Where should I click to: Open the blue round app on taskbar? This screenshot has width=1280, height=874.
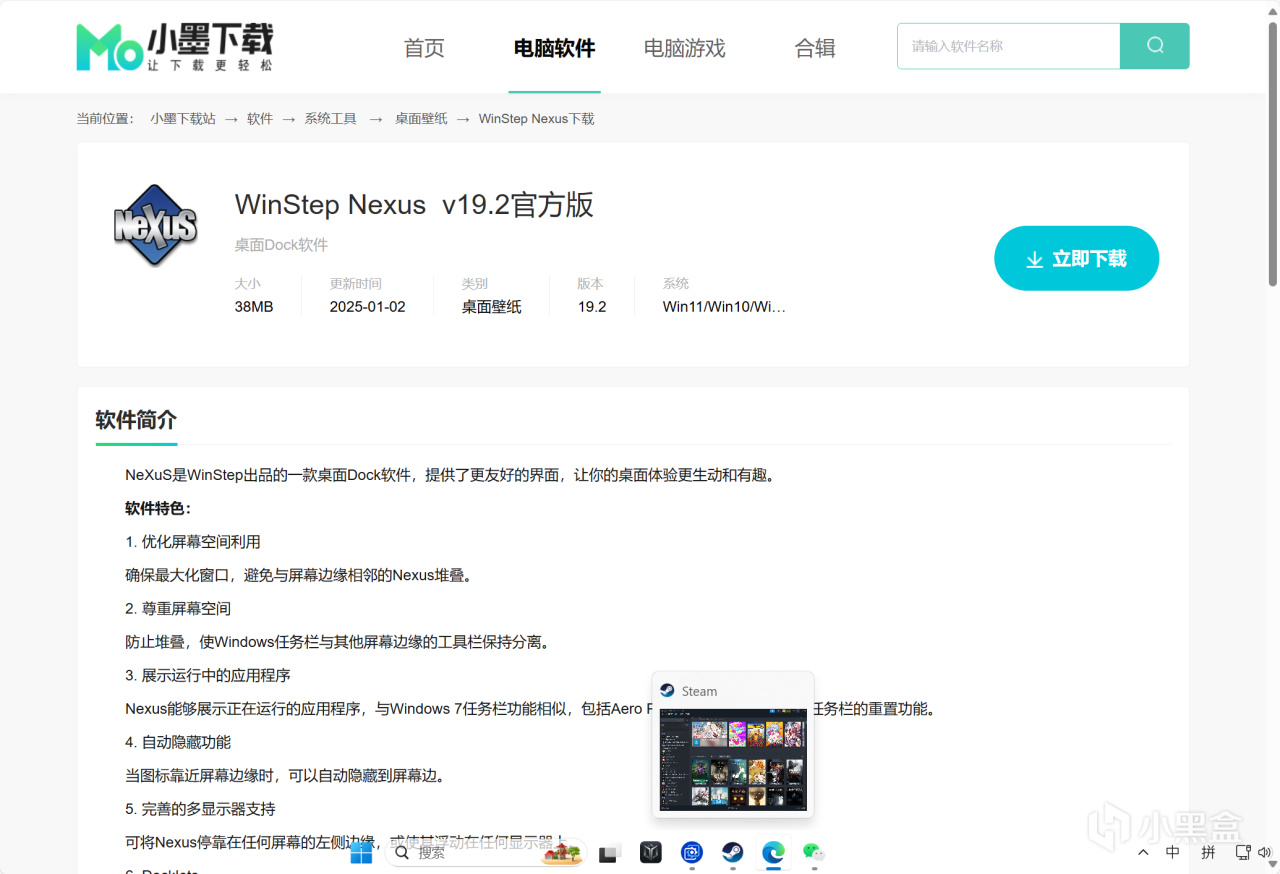click(692, 853)
